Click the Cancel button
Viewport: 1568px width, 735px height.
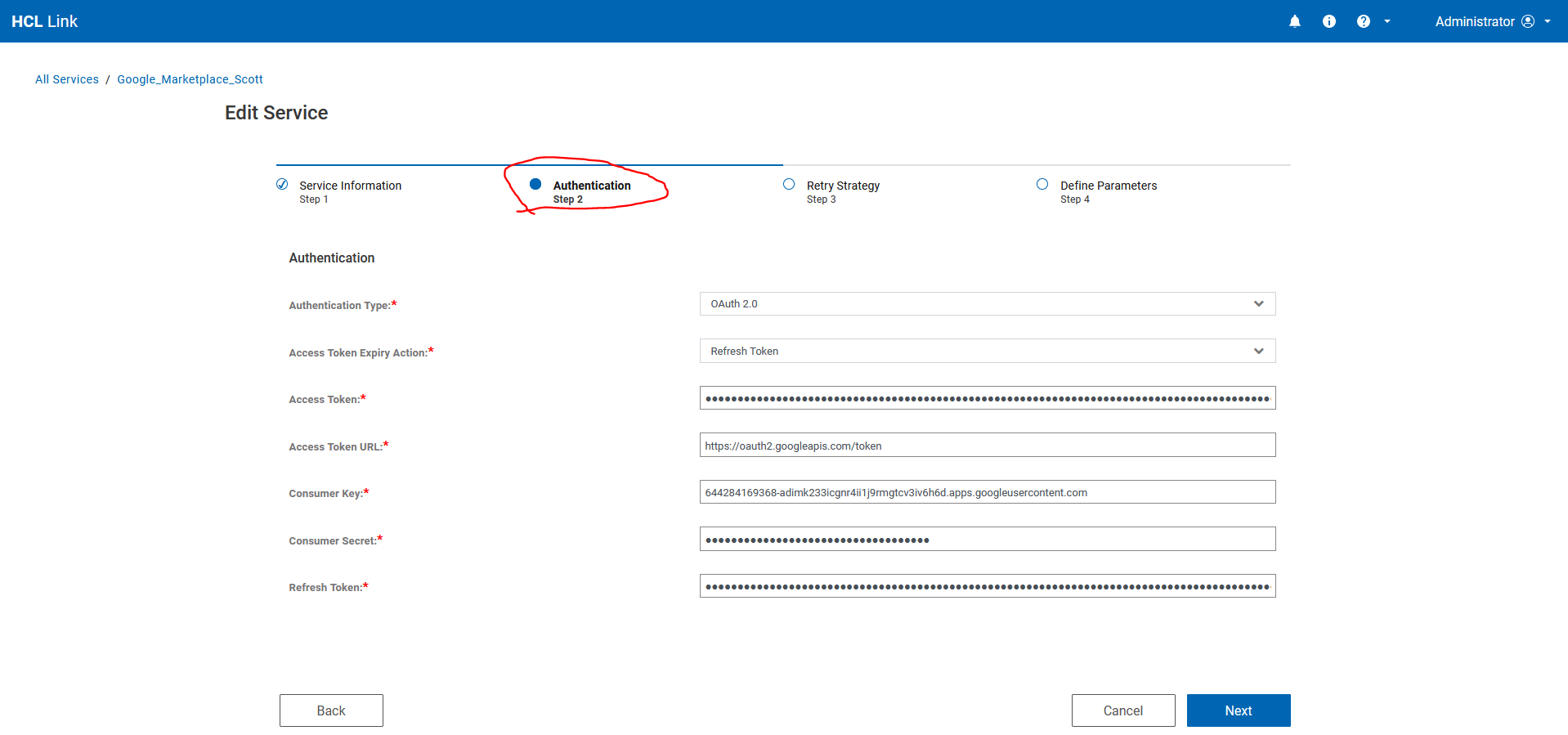coord(1123,710)
